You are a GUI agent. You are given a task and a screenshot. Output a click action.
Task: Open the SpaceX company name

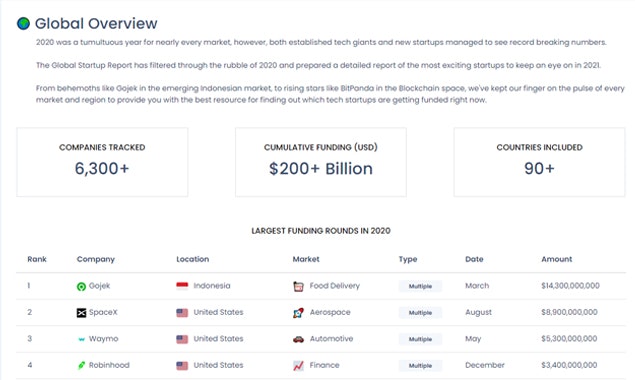click(x=103, y=312)
